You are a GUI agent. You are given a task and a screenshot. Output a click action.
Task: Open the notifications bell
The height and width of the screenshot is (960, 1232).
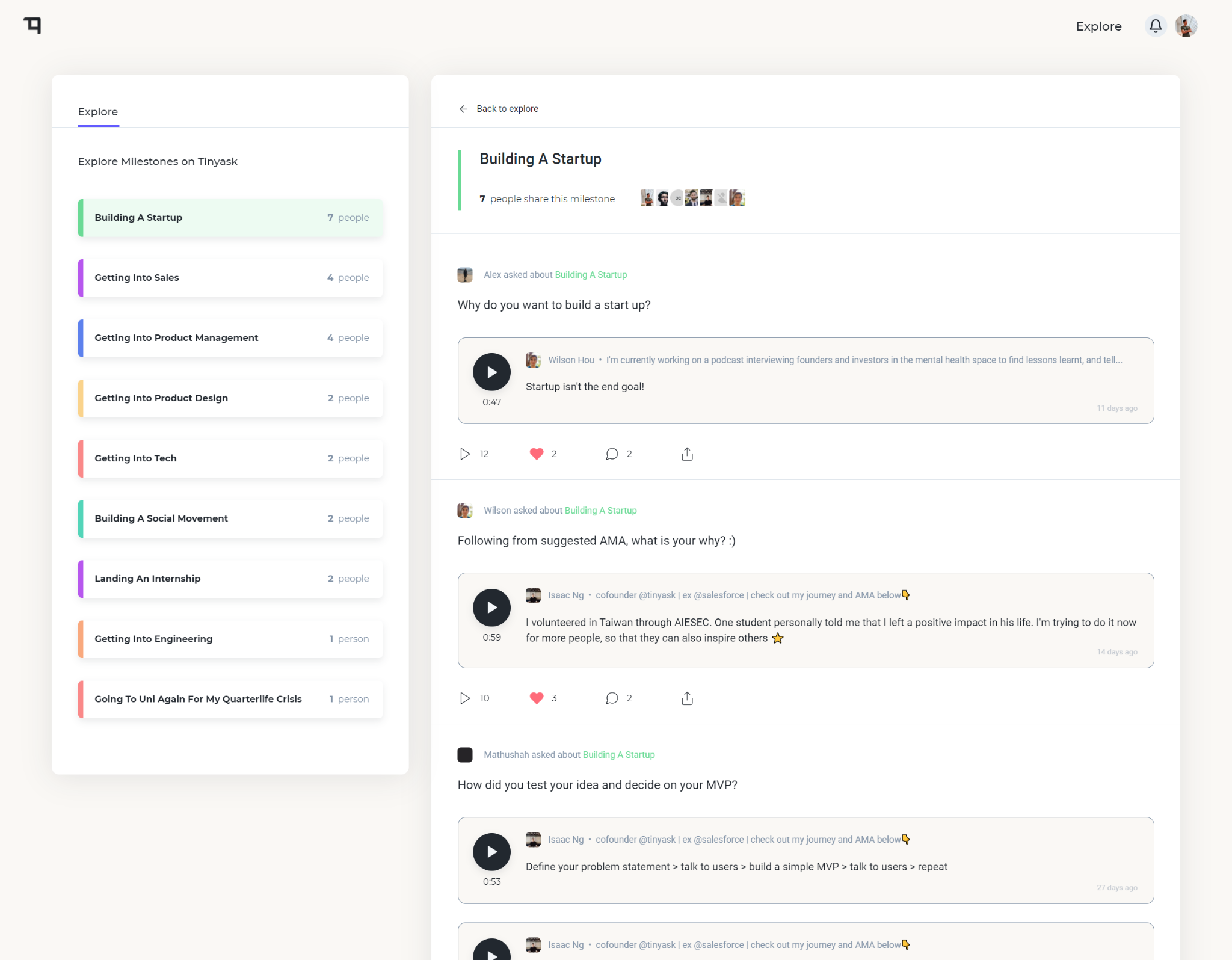(x=1155, y=26)
